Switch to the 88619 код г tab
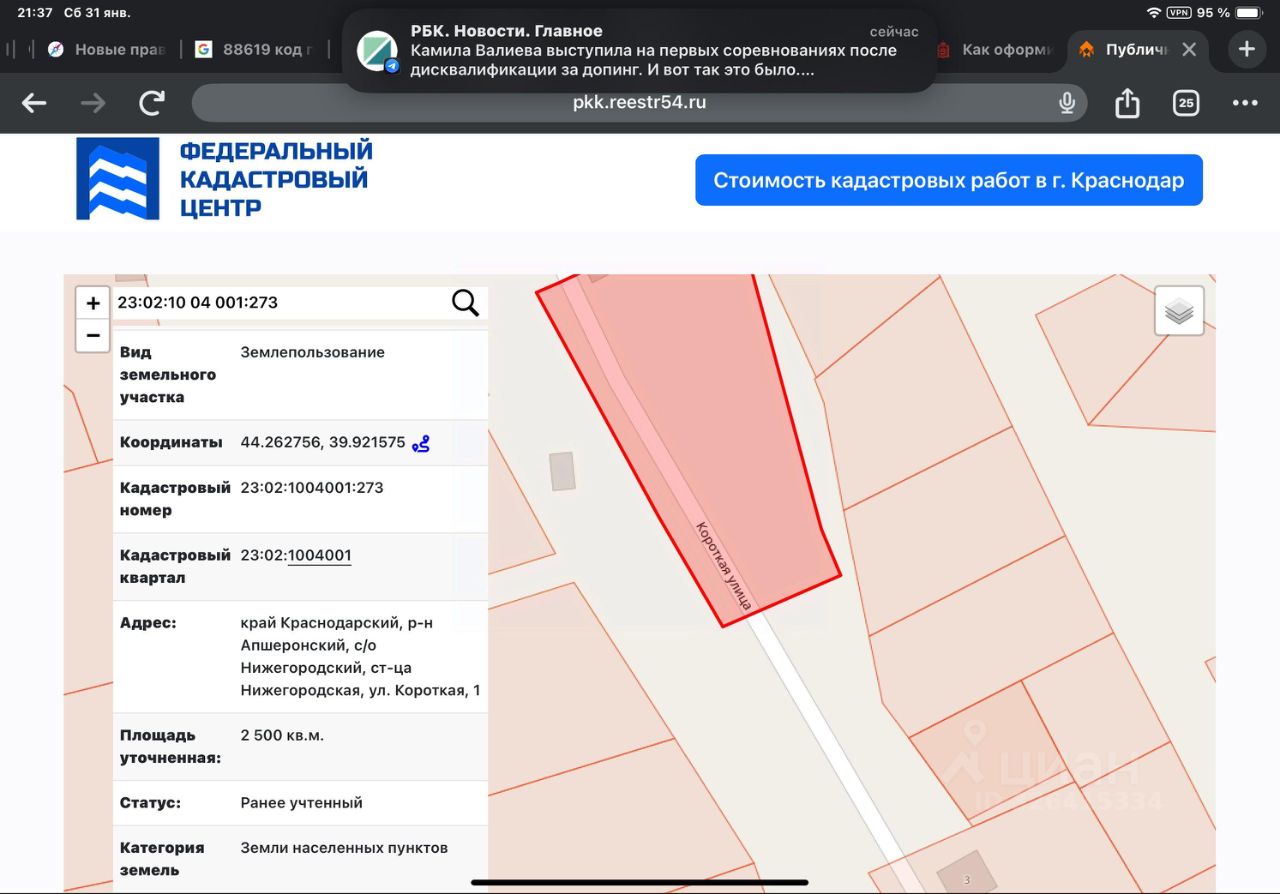Image resolution: width=1280 pixels, height=894 pixels. pos(254,49)
